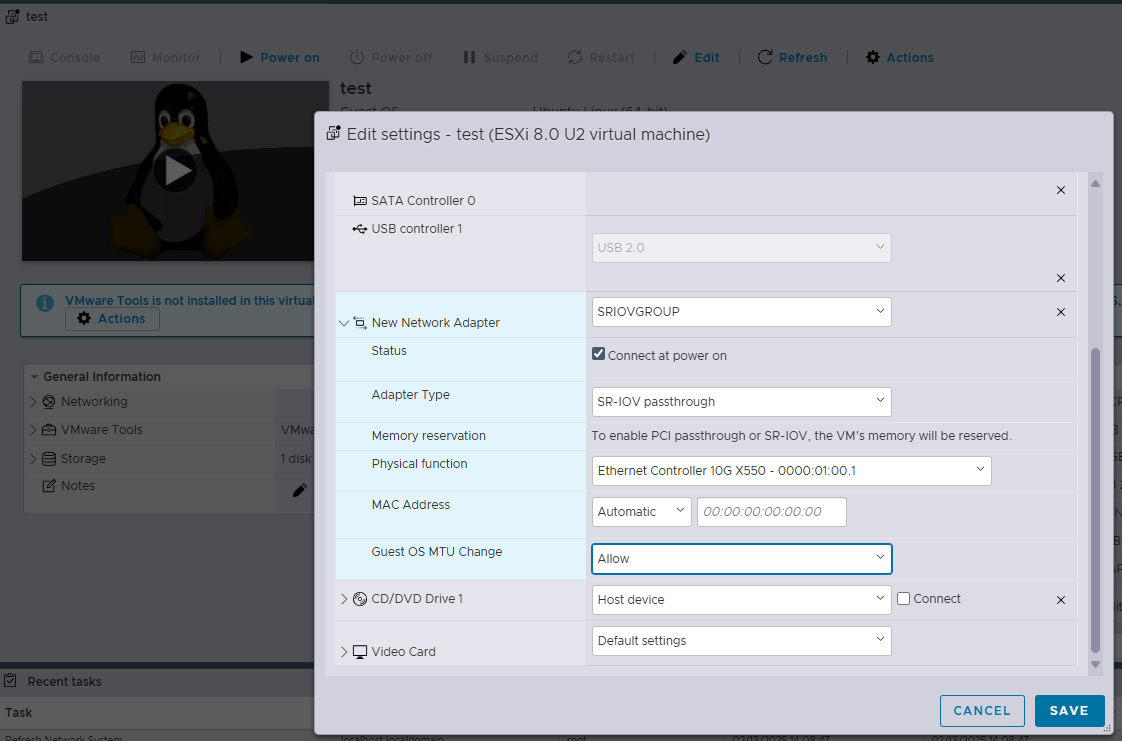This screenshot has width=1122, height=741.
Task: Click the SATA Controller 0 label
Action: pos(423,201)
